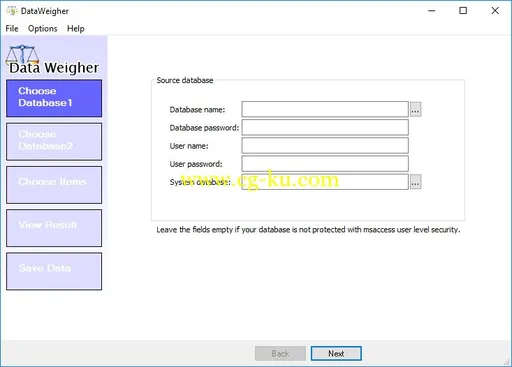The height and width of the screenshot is (367, 512).
Task: Click the User password input field
Action: click(x=325, y=164)
